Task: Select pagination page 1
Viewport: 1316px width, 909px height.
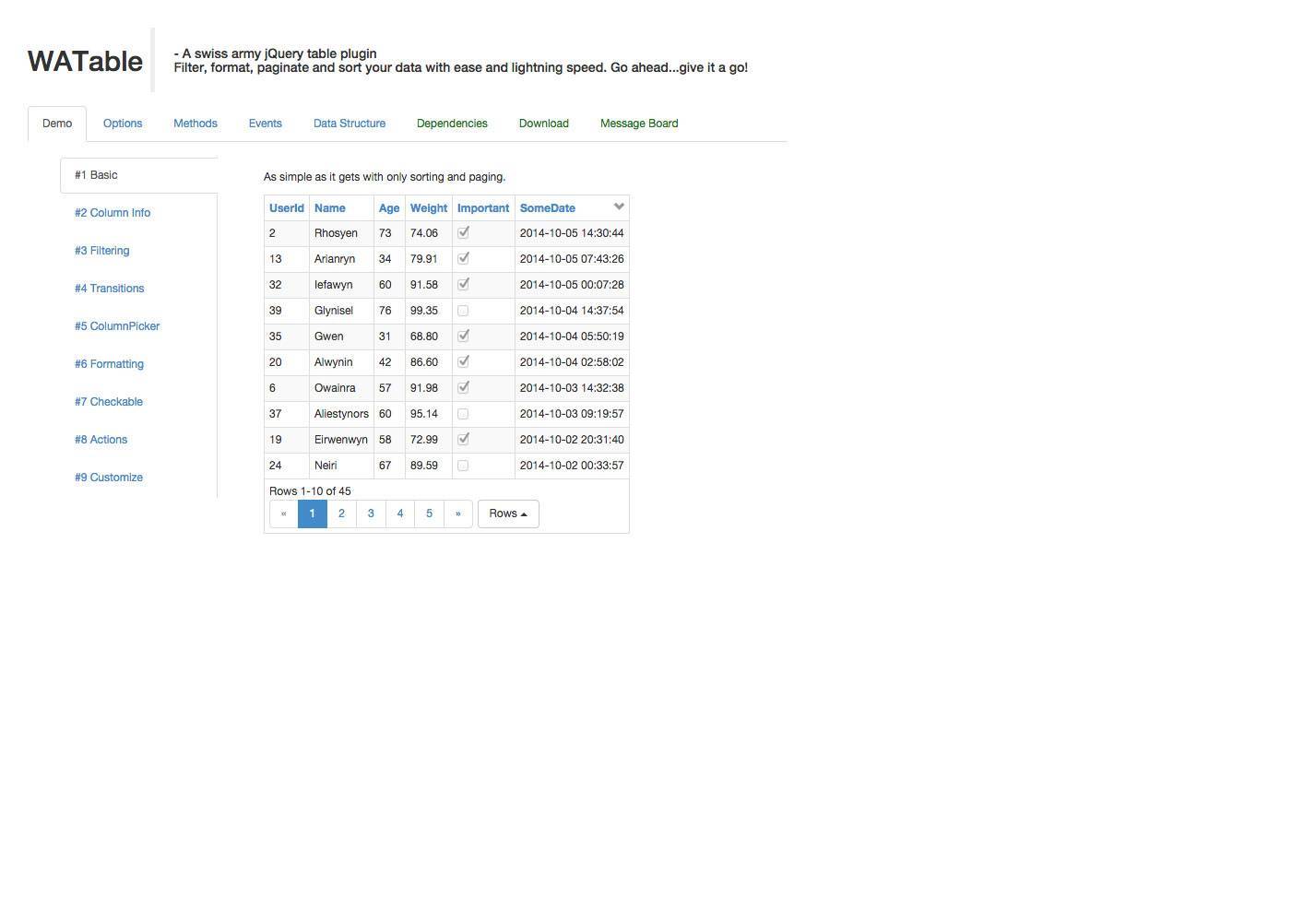Action: (x=313, y=514)
